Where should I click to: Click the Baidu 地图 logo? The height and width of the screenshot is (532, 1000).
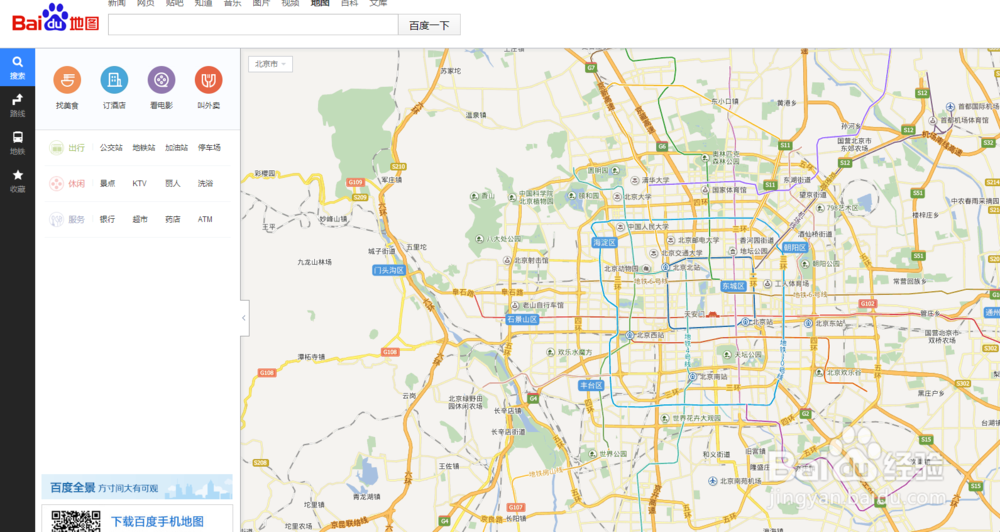click(x=55, y=19)
